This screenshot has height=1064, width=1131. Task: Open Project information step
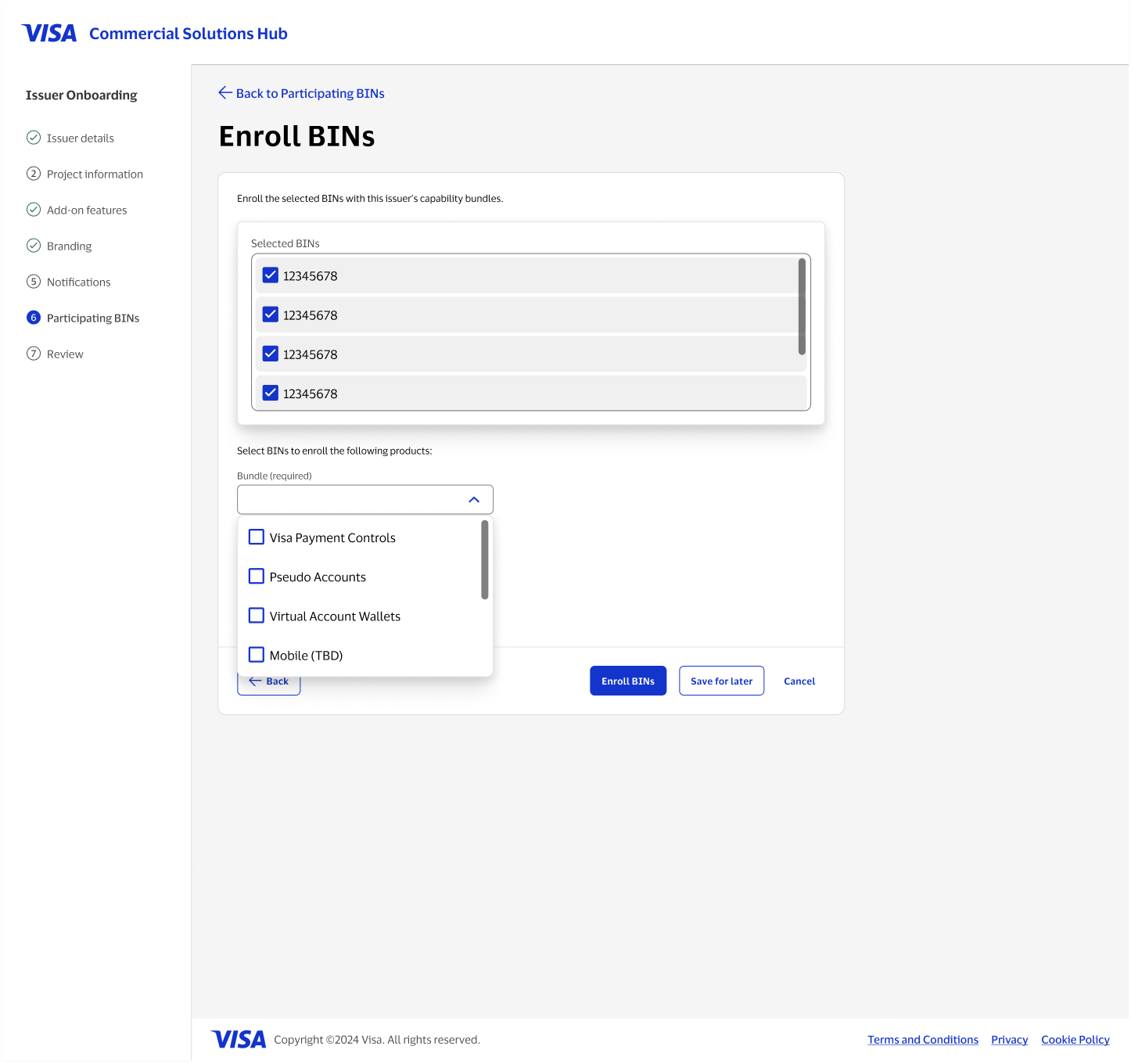[x=95, y=174]
